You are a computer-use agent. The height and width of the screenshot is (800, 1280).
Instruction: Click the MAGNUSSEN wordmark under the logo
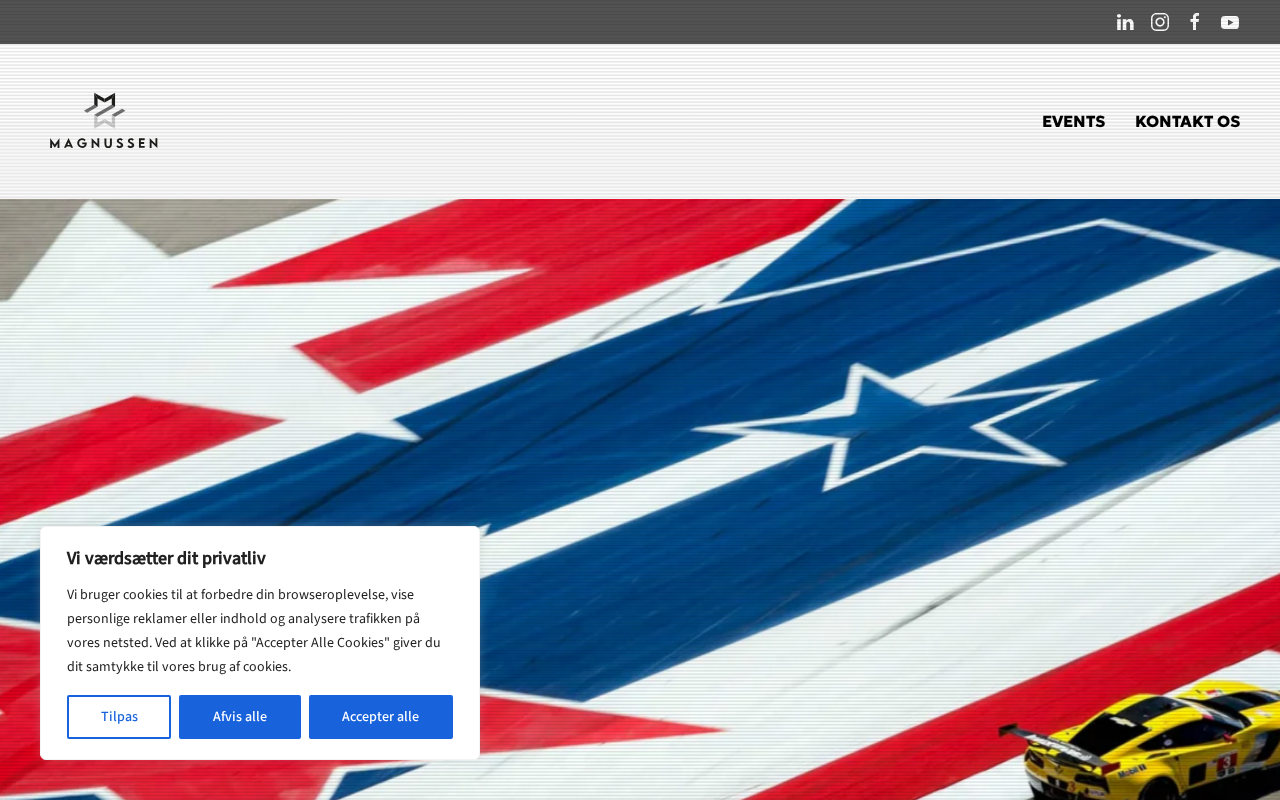[104, 143]
